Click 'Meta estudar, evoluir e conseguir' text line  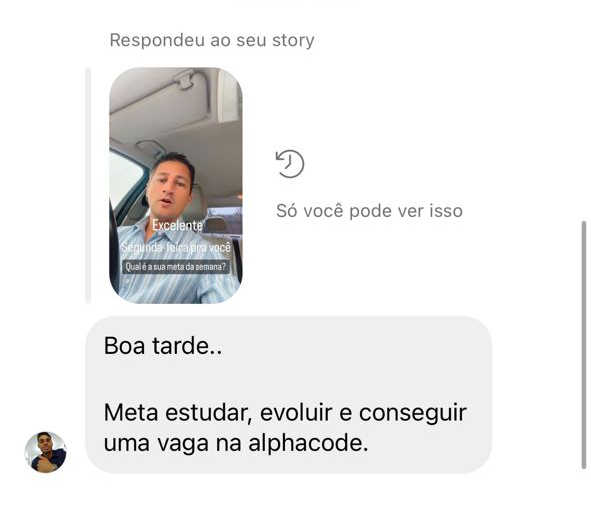click(285, 412)
